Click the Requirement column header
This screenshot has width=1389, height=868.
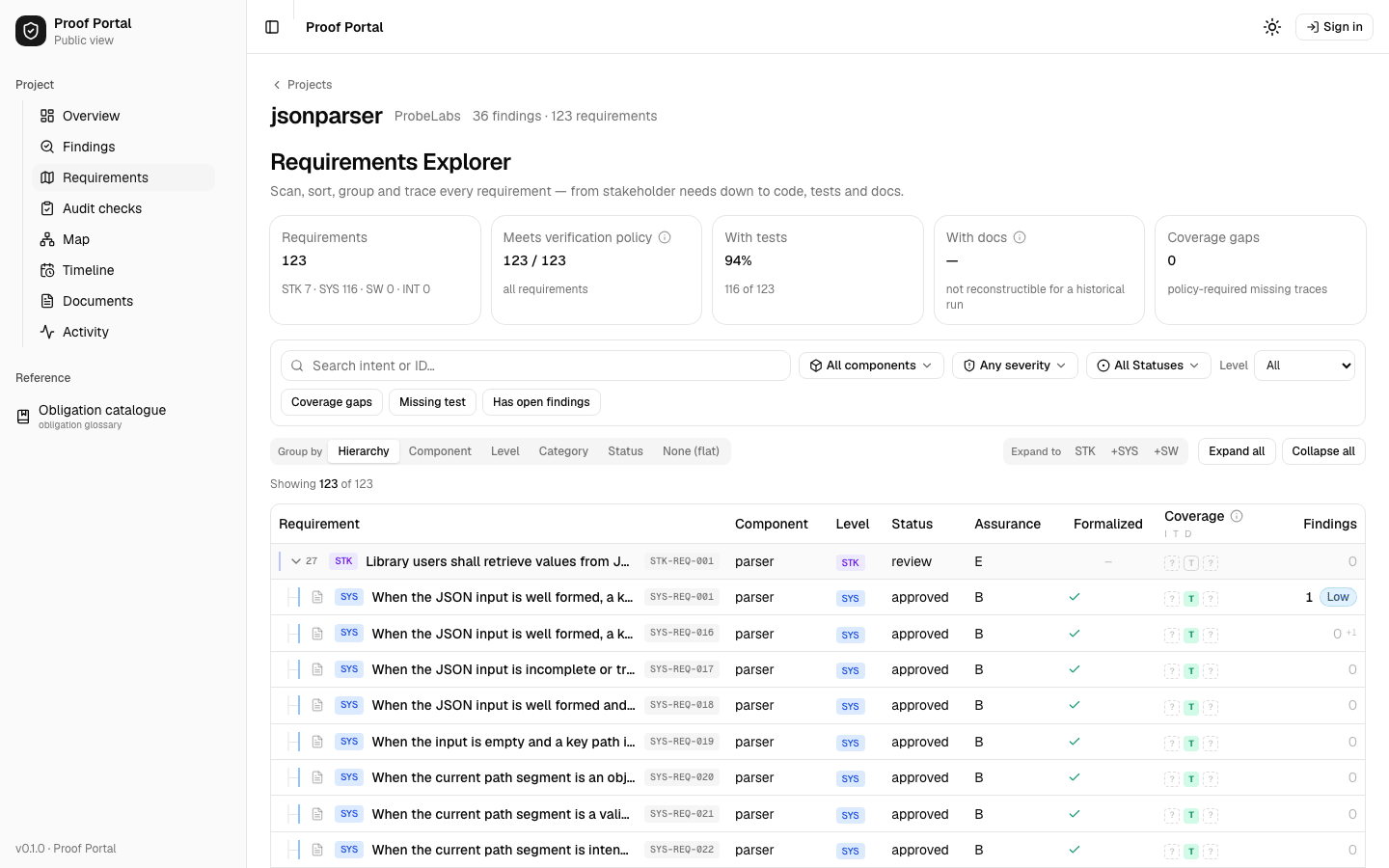[319, 524]
